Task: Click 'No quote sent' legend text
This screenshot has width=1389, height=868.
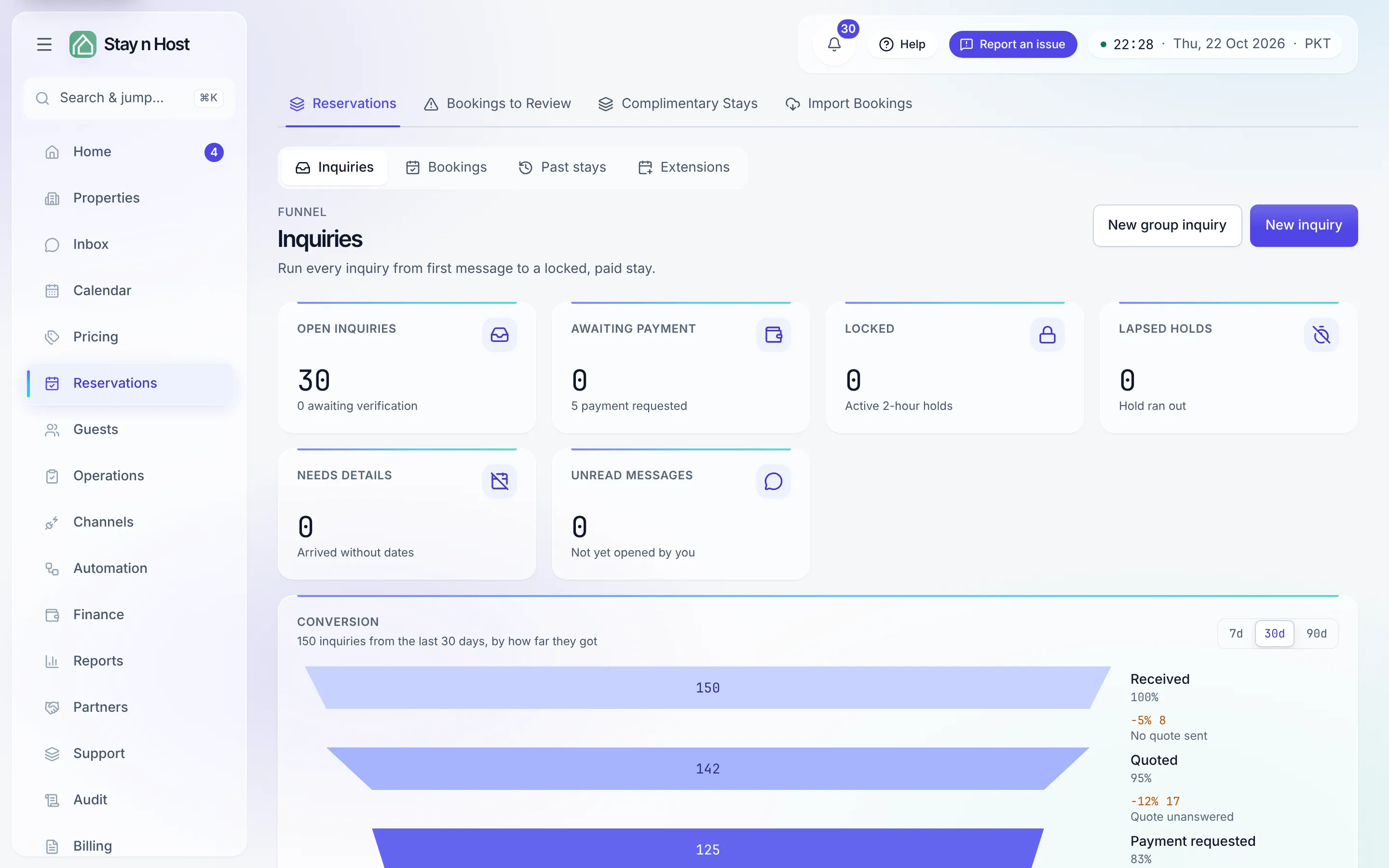Action: 1169,735
